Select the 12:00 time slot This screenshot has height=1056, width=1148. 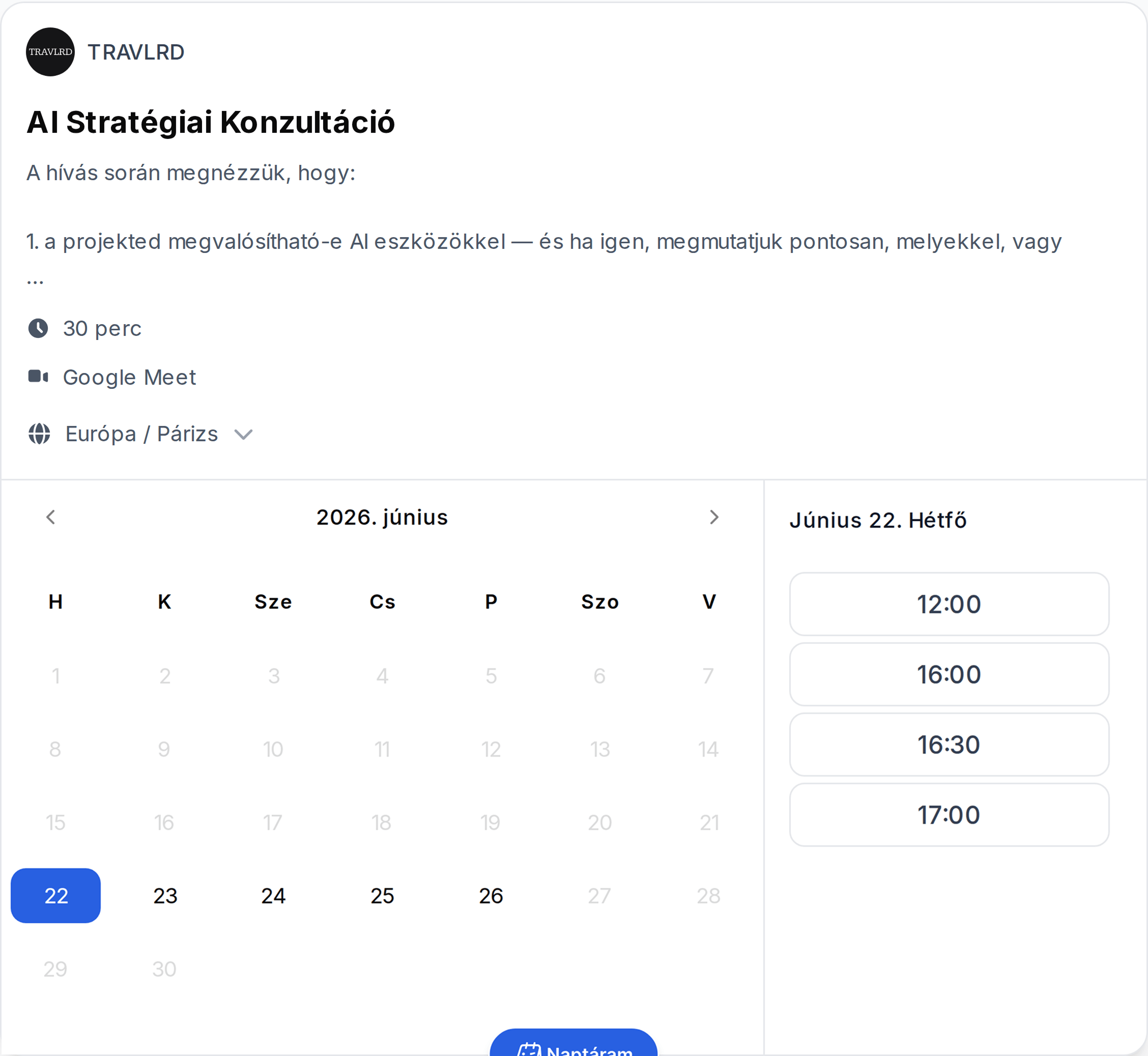point(949,604)
